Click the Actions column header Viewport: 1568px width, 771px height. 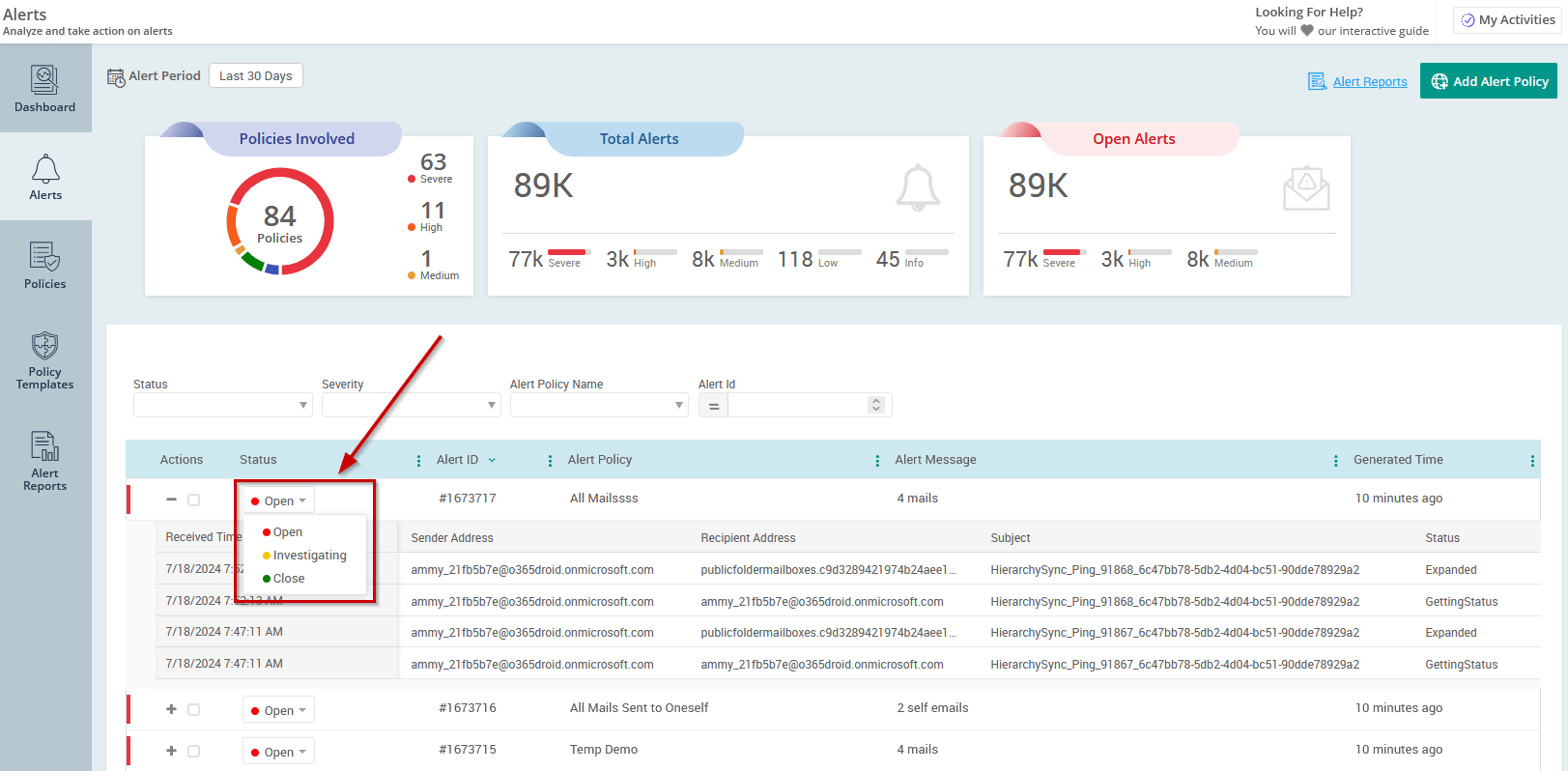point(182,460)
